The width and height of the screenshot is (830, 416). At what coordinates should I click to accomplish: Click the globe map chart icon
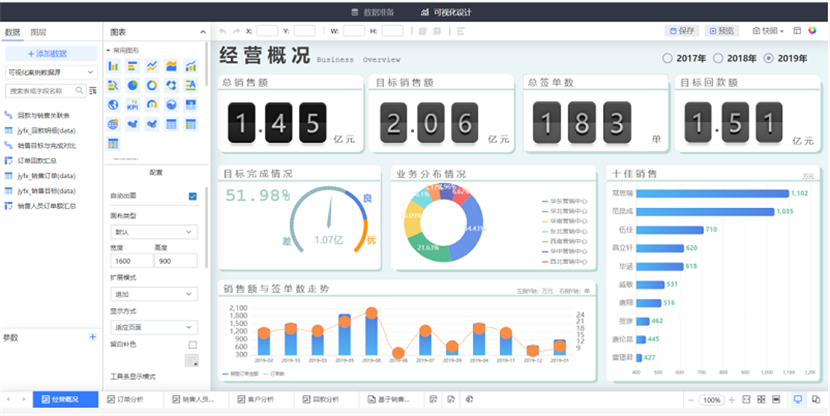click(x=112, y=105)
